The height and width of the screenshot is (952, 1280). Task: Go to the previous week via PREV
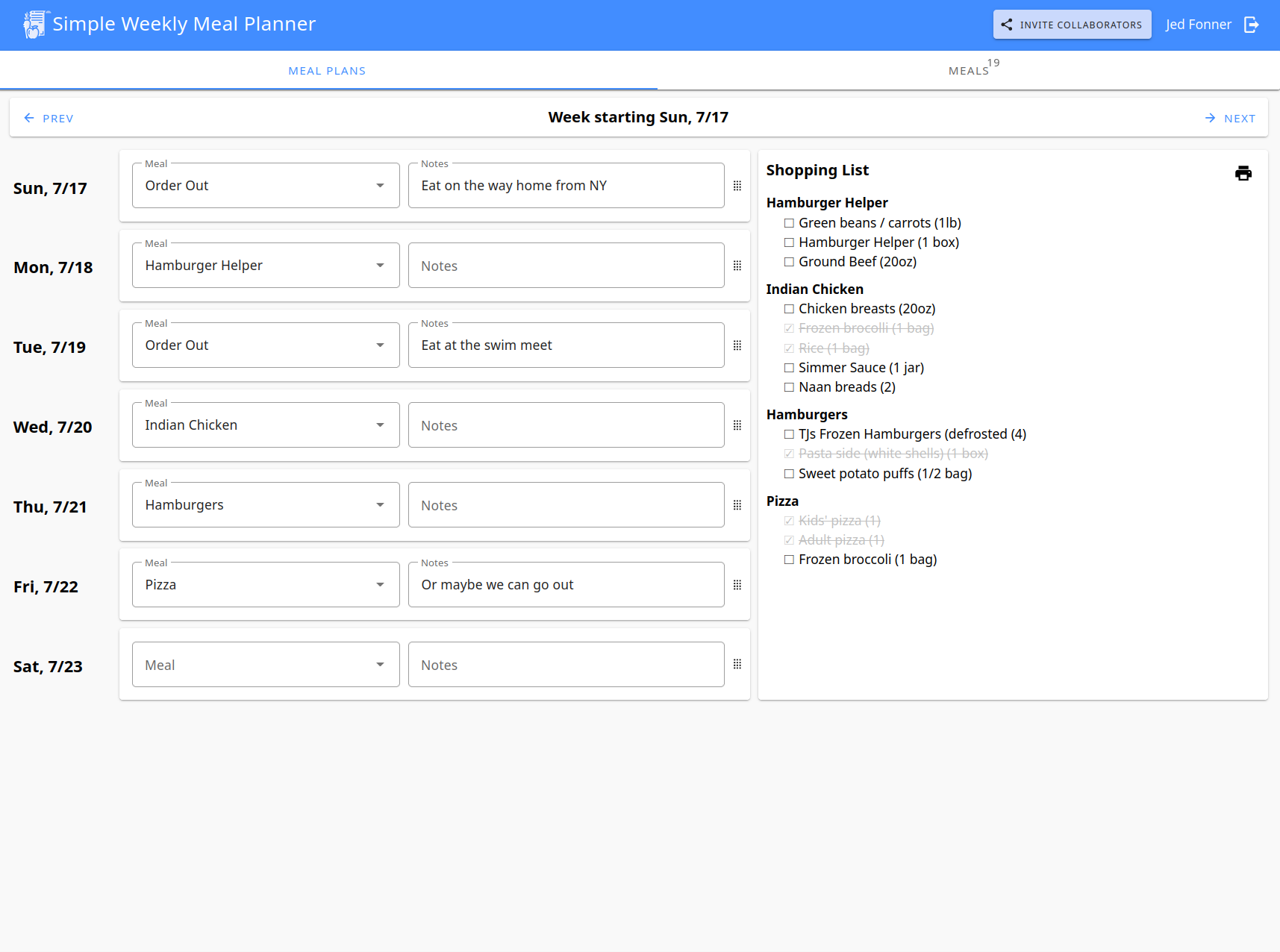point(48,118)
